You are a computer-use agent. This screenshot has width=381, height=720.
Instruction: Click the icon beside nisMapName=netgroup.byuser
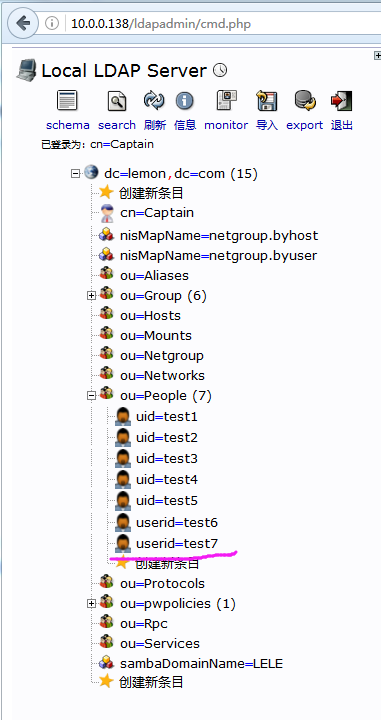click(106, 254)
